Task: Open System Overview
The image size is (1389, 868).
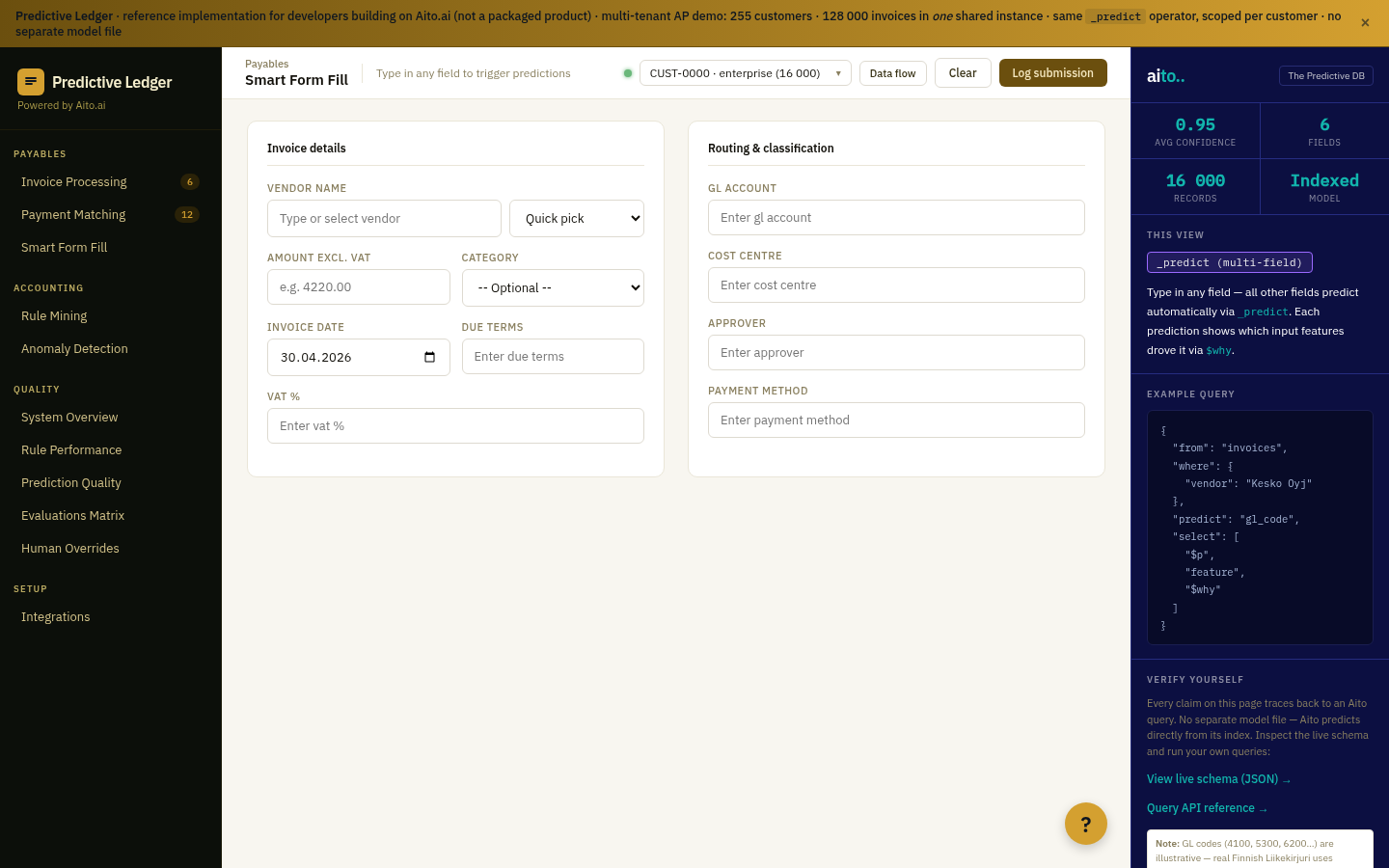Action: [x=111, y=418]
